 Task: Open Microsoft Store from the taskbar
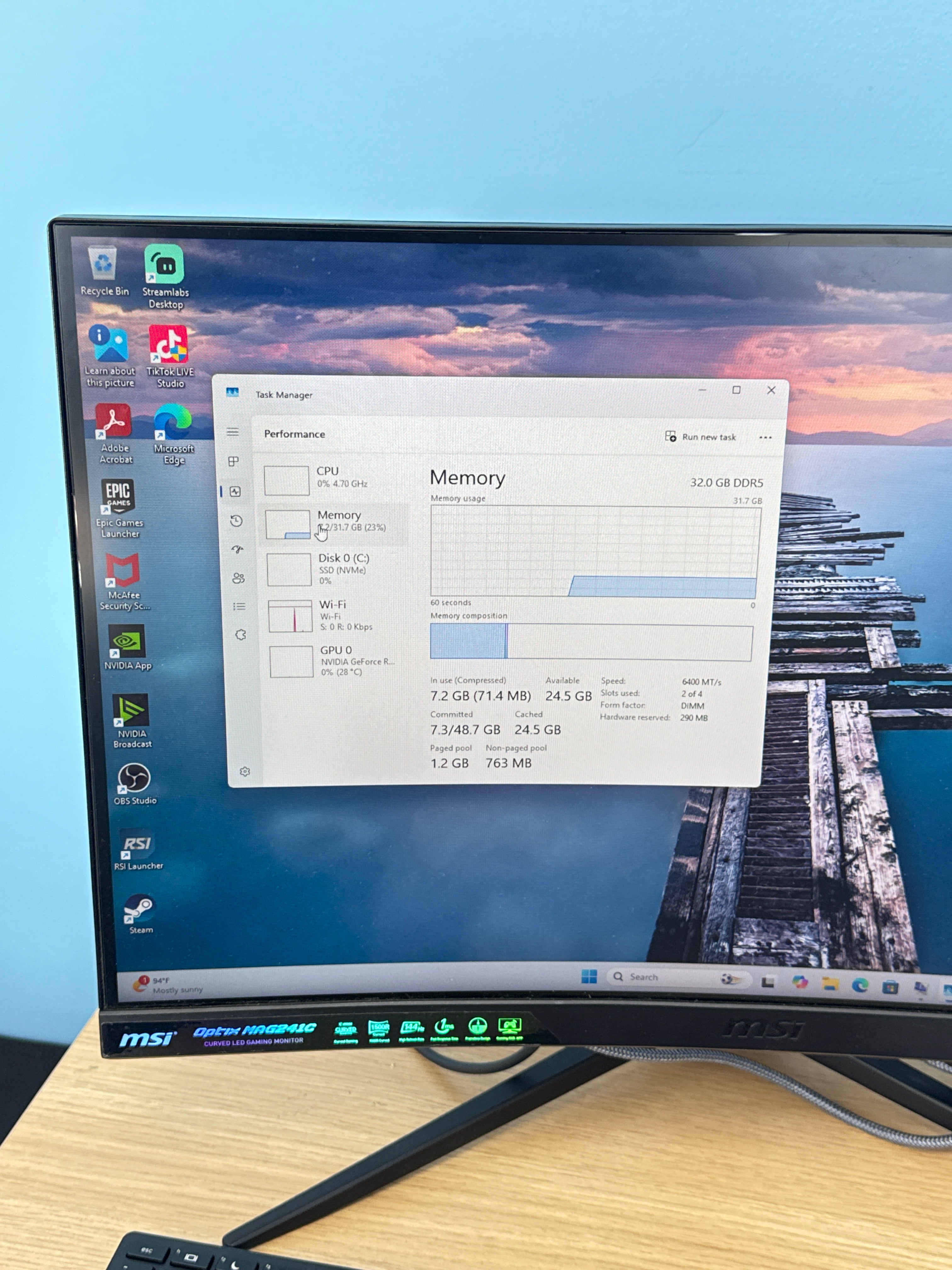889,987
